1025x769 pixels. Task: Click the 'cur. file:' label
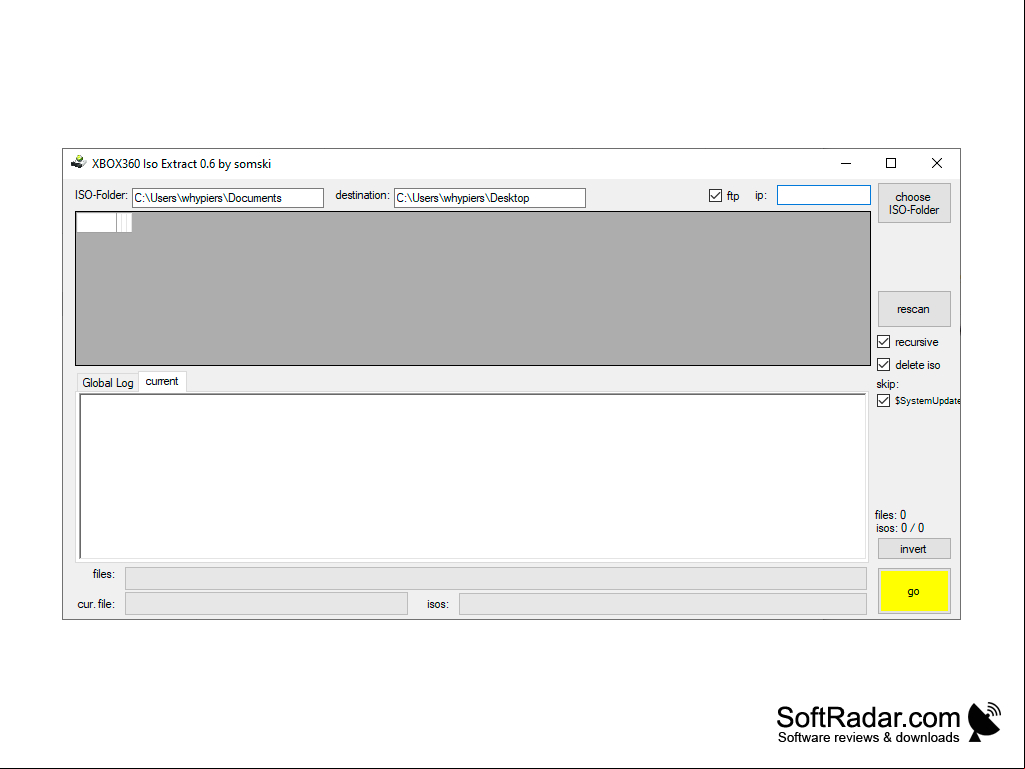[96, 604]
